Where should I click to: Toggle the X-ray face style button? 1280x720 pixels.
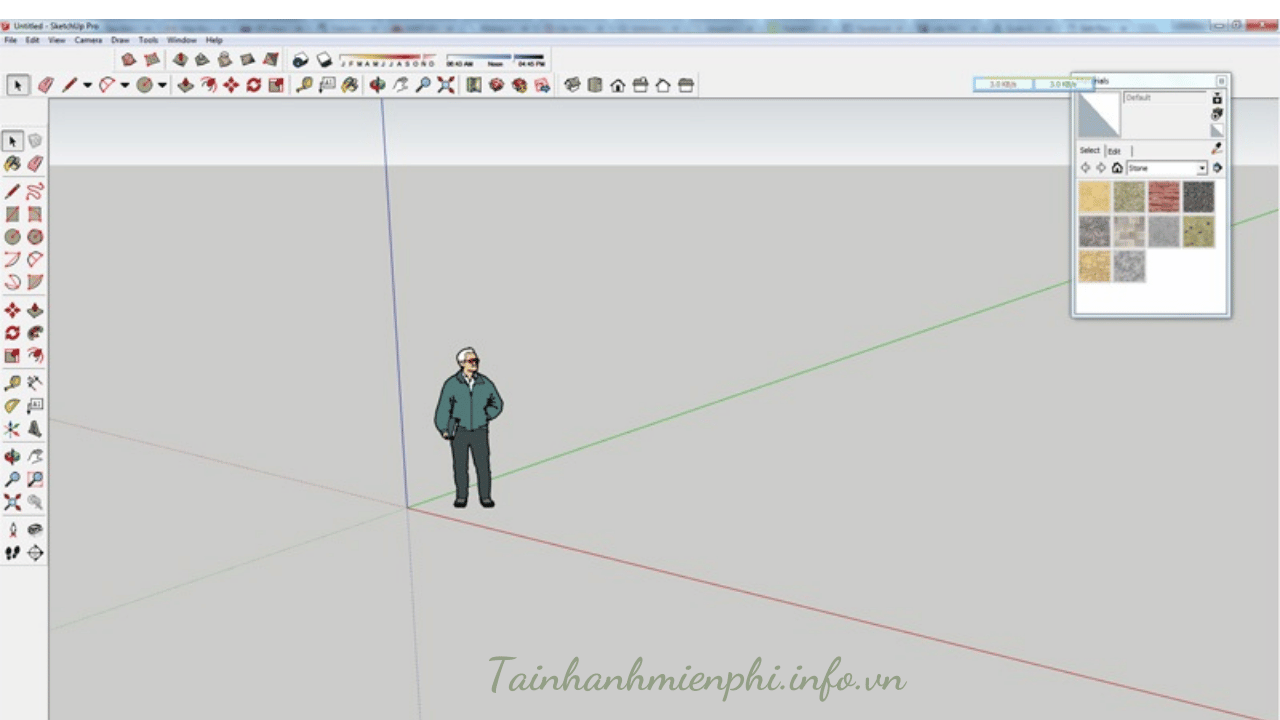click(x=129, y=60)
